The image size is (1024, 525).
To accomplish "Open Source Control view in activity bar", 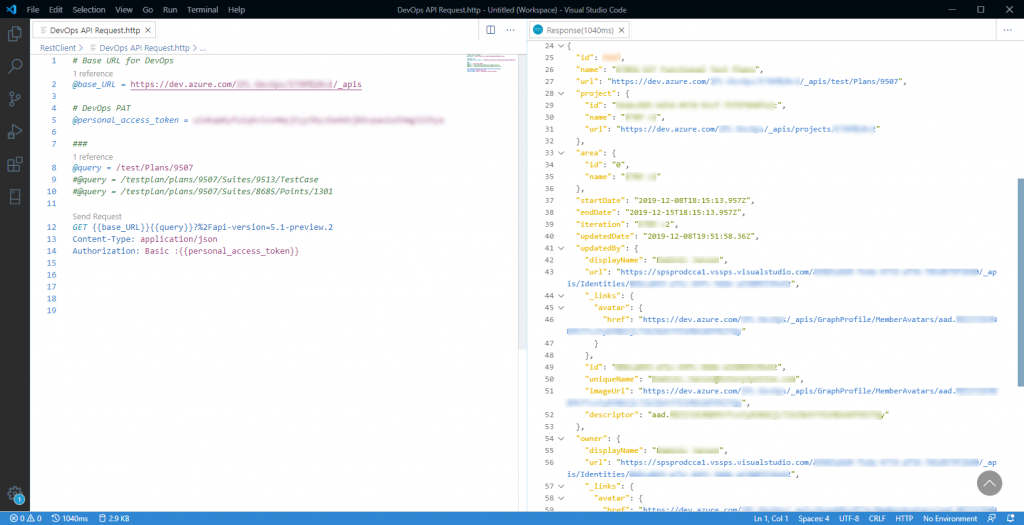I will coord(14,99).
